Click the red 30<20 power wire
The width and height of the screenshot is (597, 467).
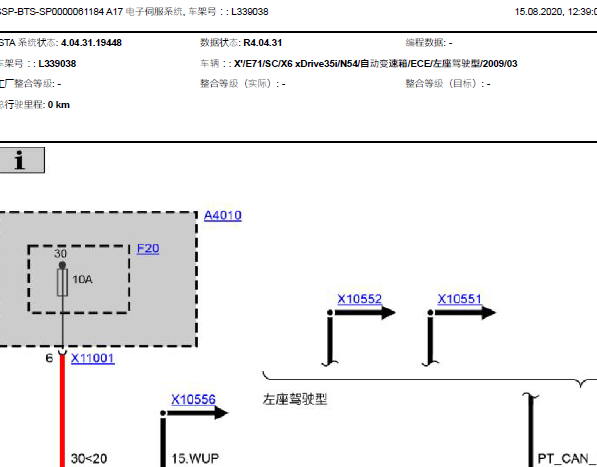click(62, 411)
